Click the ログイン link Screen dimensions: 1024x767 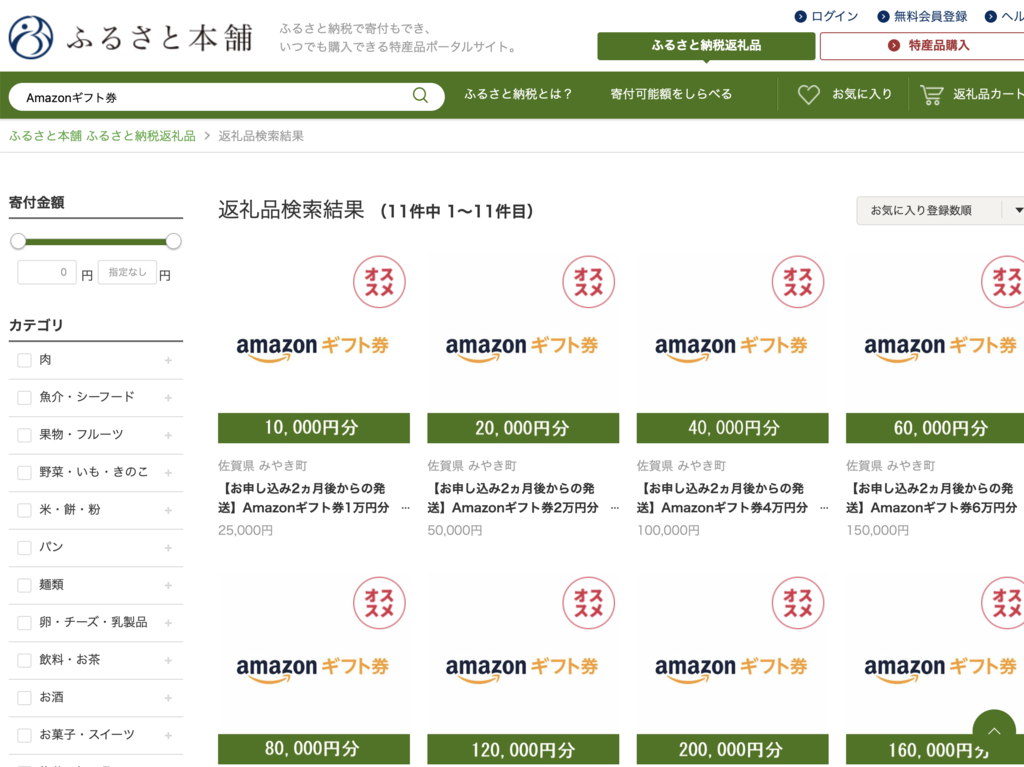point(835,16)
